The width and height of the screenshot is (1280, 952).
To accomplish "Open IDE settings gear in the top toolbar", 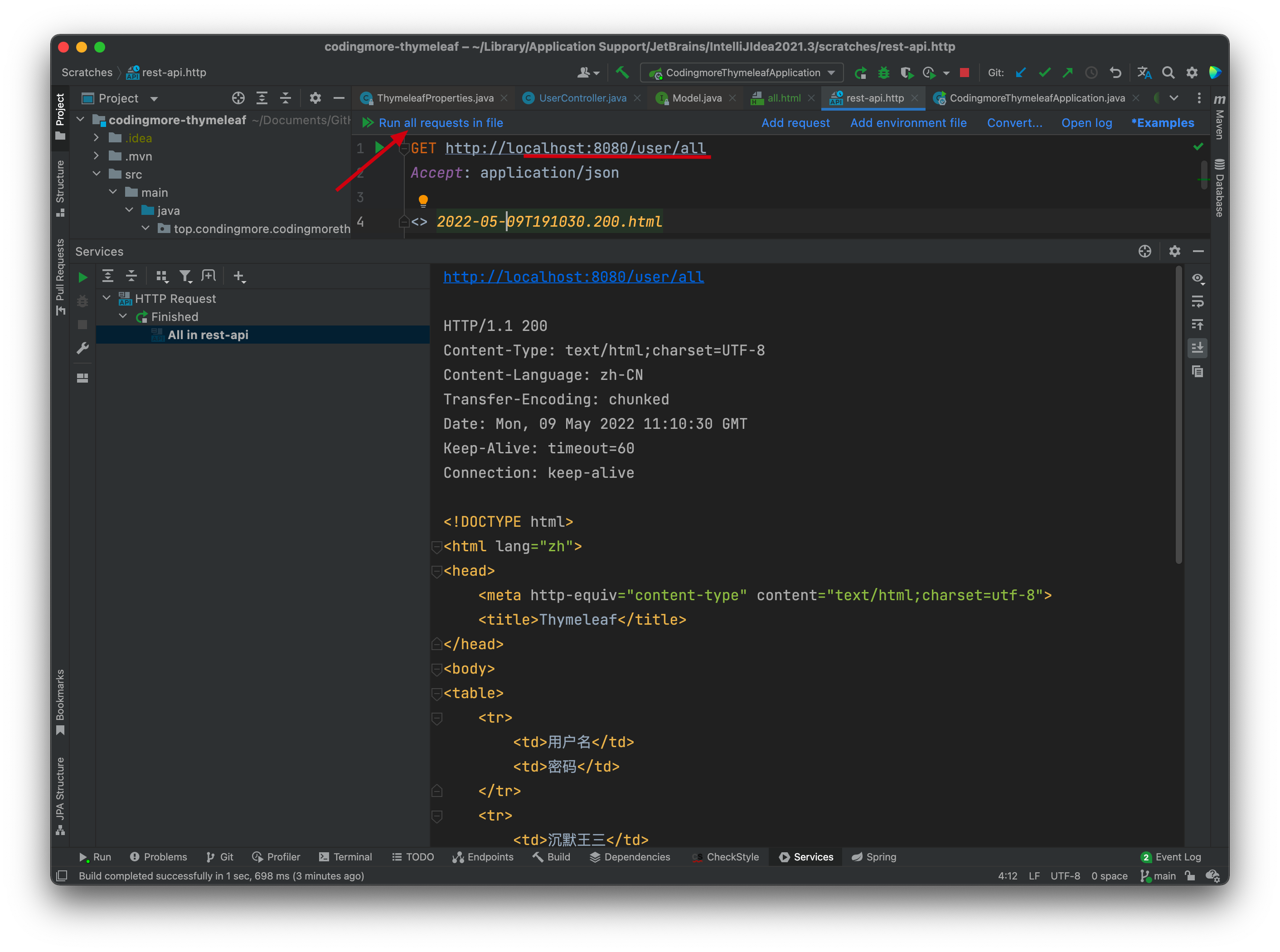I will pos(1191,73).
